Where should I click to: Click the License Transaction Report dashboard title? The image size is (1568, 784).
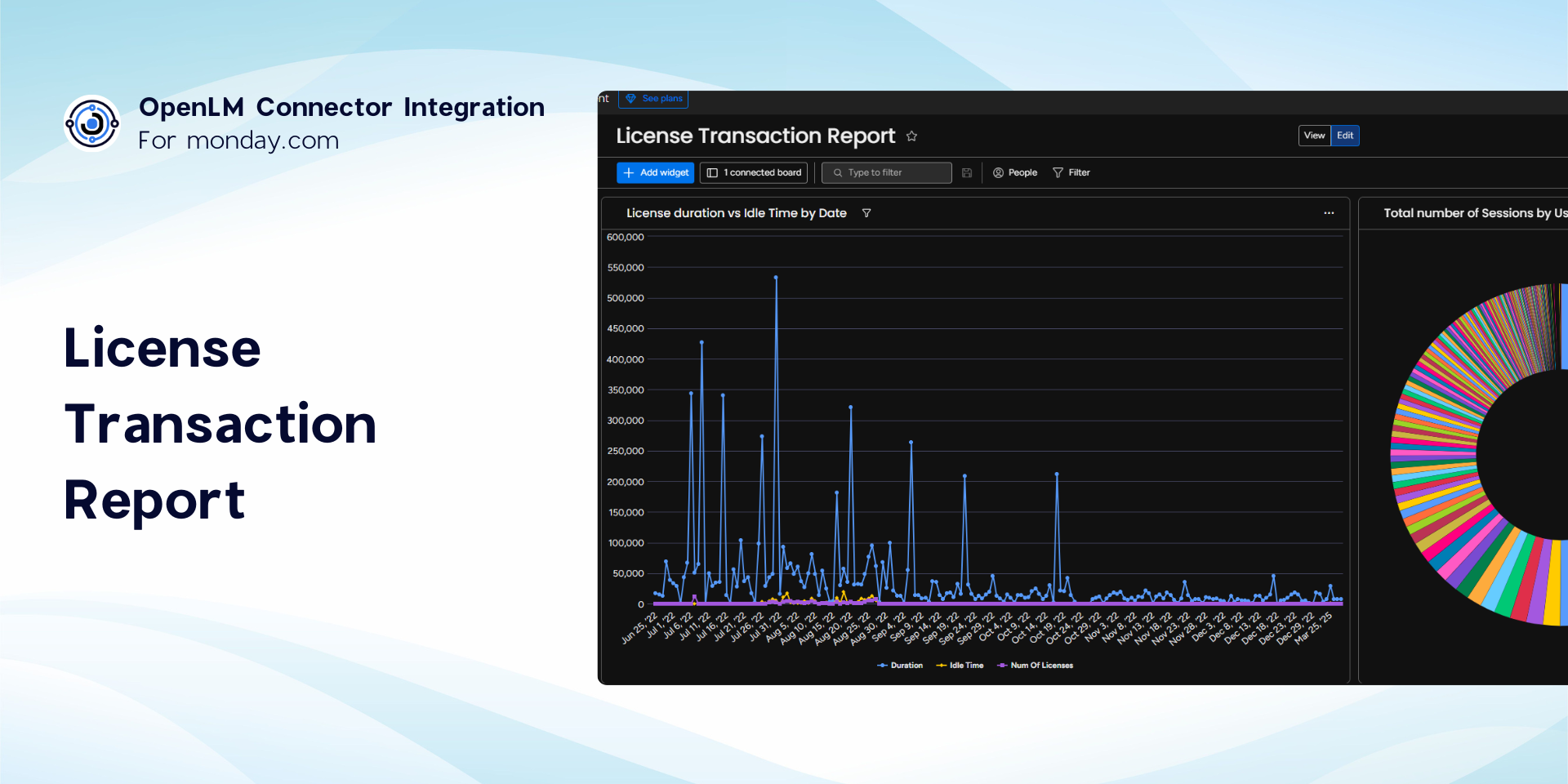(x=755, y=136)
